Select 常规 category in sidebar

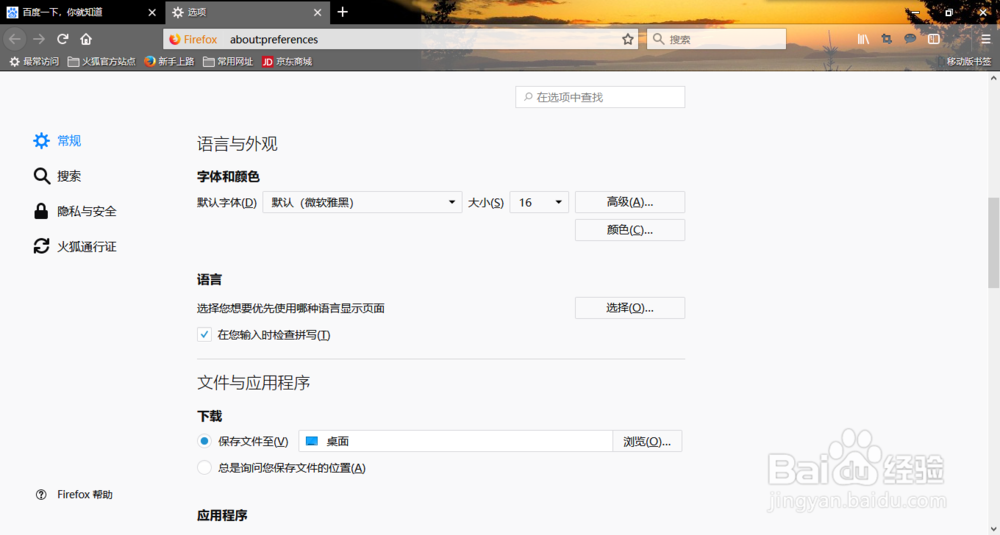point(57,141)
